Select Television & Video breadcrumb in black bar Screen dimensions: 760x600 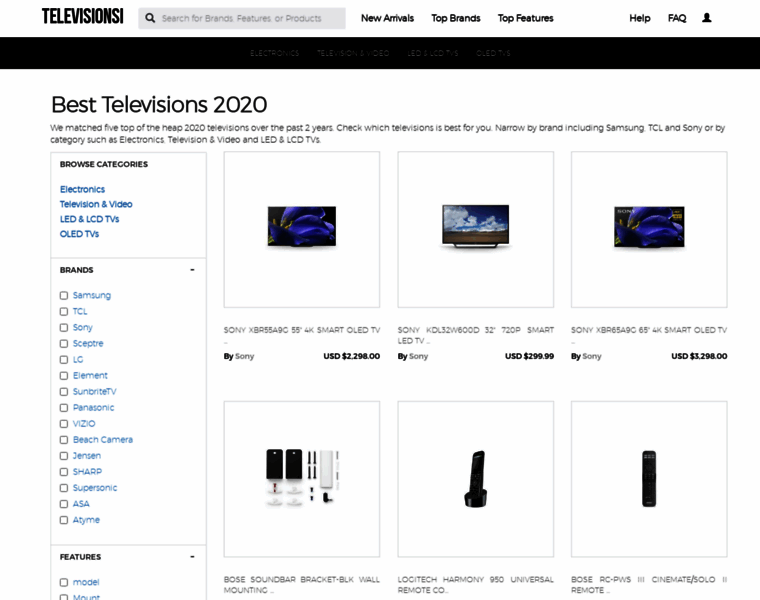click(353, 53)
